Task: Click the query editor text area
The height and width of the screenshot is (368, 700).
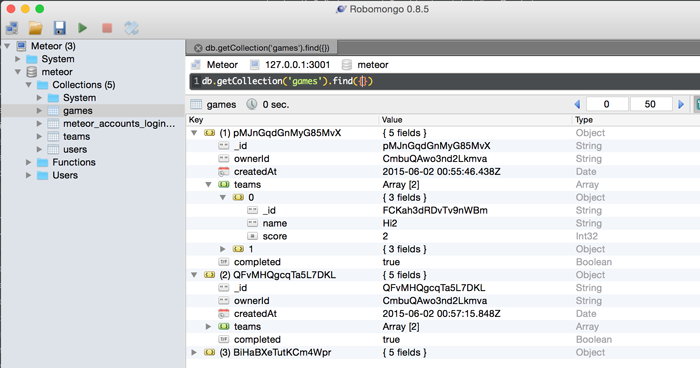Action: (444, 81)
